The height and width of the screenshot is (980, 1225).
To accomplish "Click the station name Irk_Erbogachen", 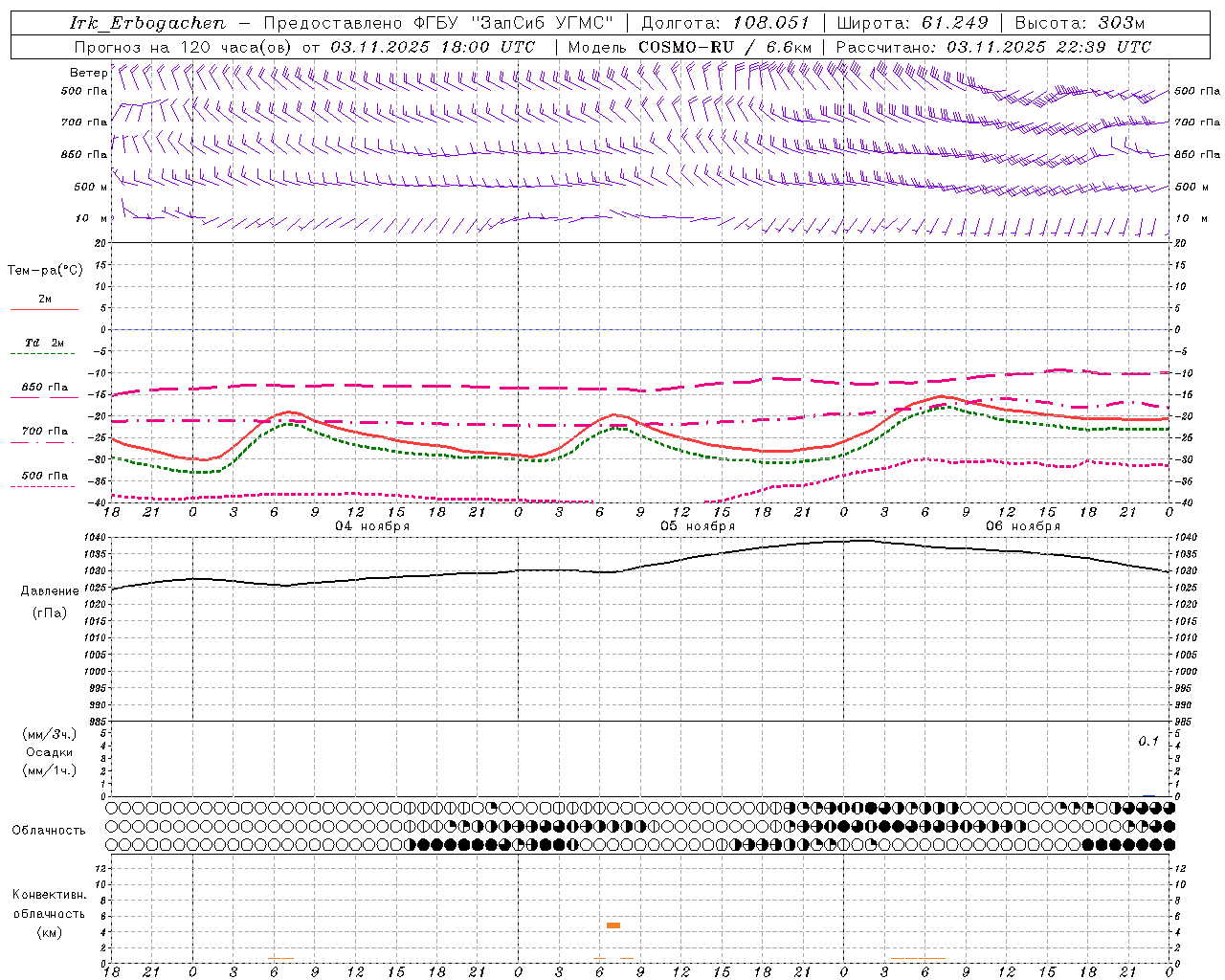I will point(147,23).
